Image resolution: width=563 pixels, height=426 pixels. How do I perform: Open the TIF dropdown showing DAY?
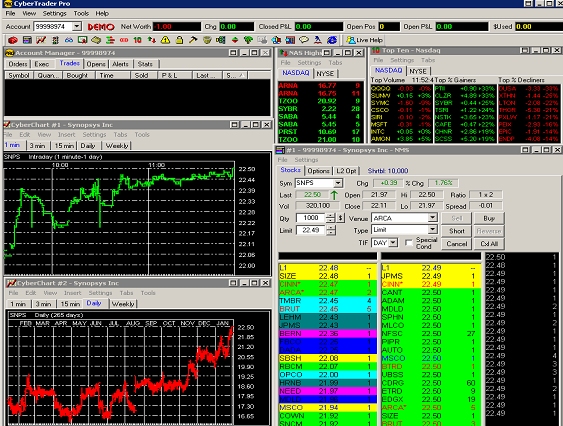click(393, 243)
